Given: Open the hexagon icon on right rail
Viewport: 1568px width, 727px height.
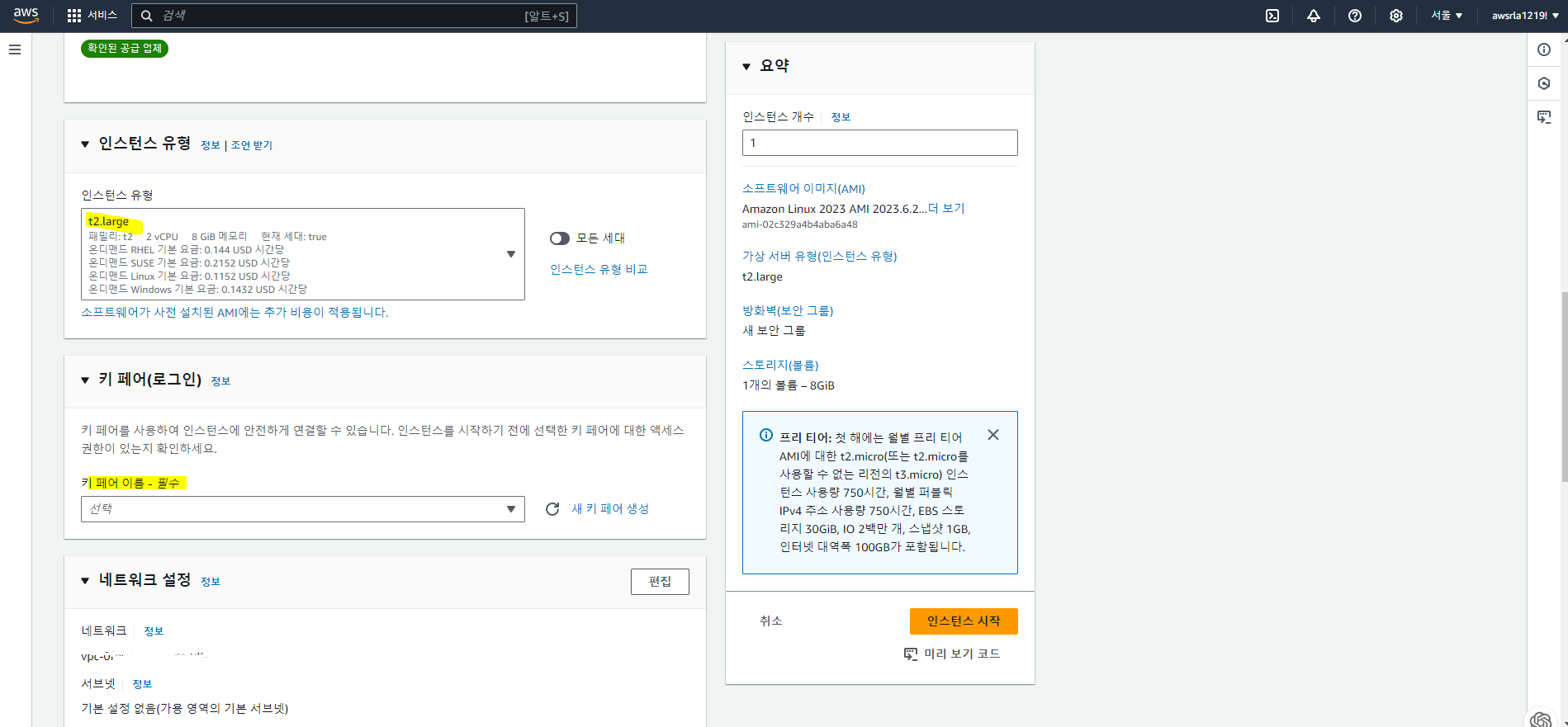Looking at the screenshot, I should tap(1544, 83).
